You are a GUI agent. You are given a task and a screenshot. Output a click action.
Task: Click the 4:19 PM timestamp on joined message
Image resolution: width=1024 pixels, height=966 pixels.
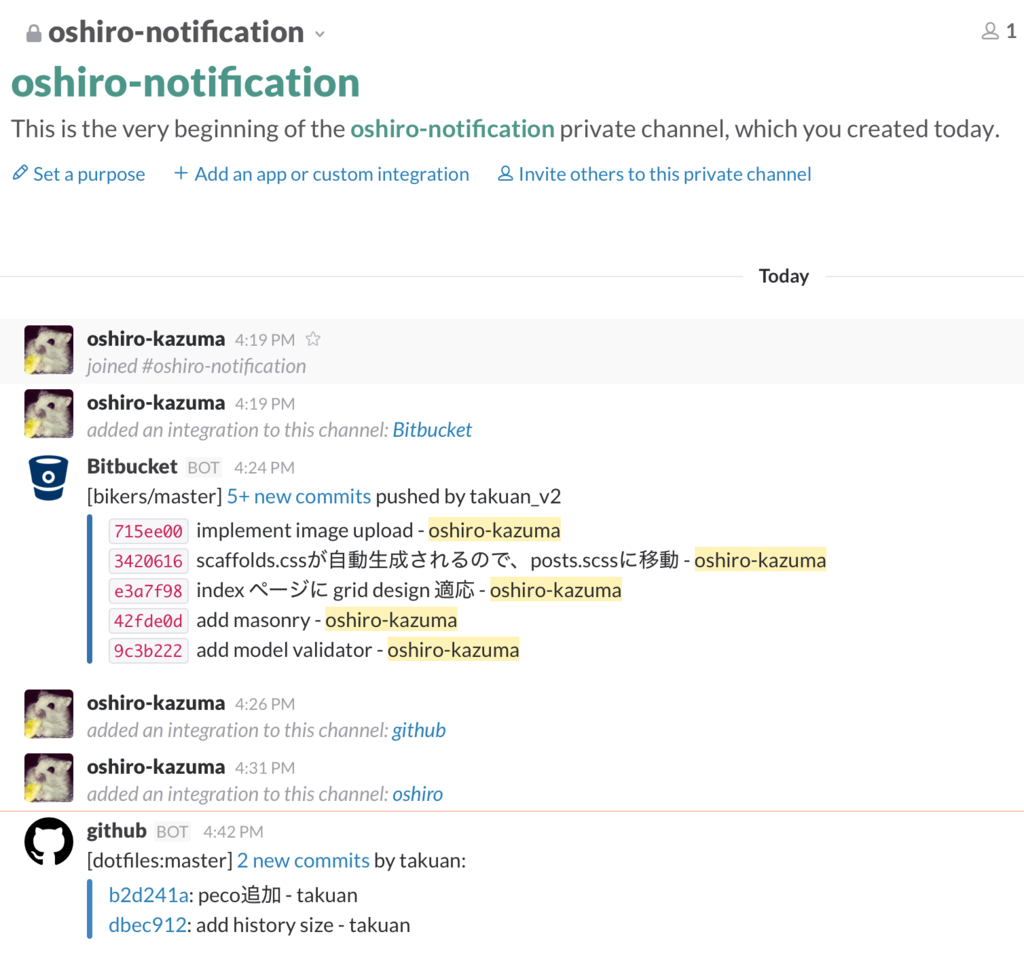[x=264, y=340]
